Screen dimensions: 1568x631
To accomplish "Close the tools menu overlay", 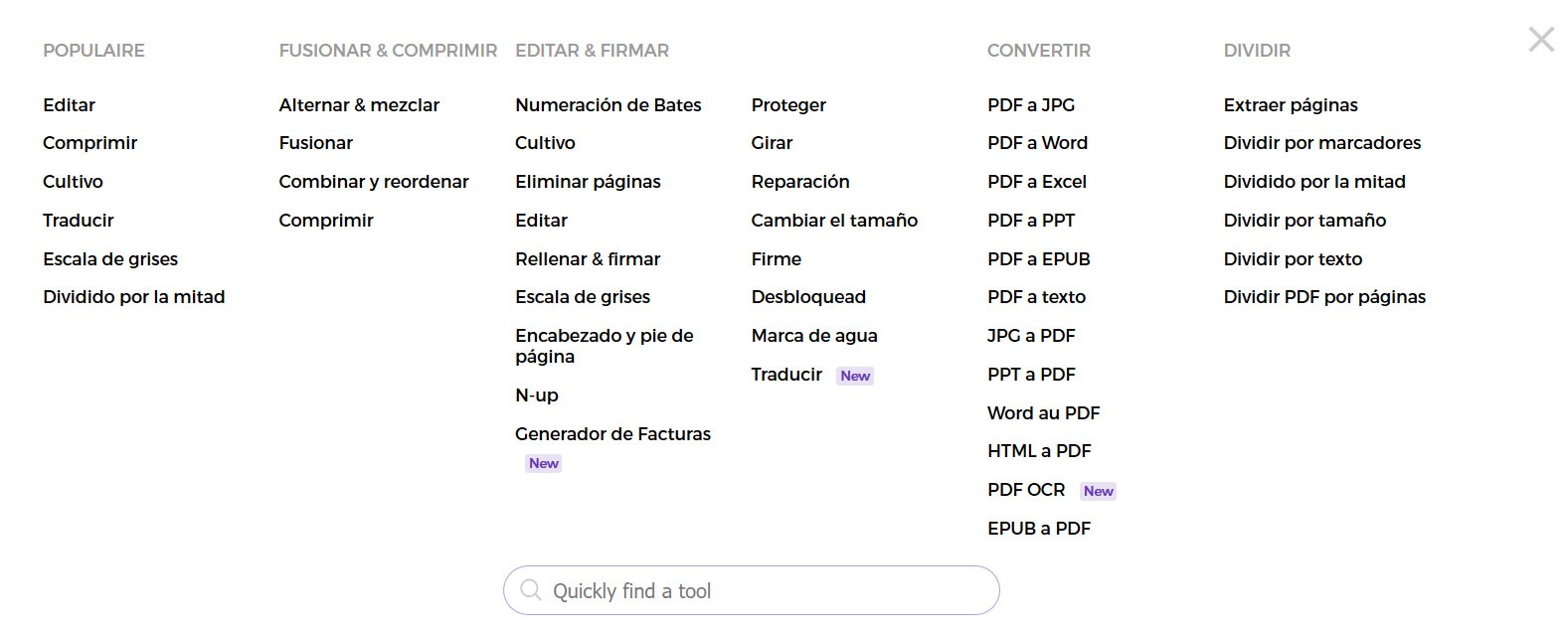I will point(1541,40).
